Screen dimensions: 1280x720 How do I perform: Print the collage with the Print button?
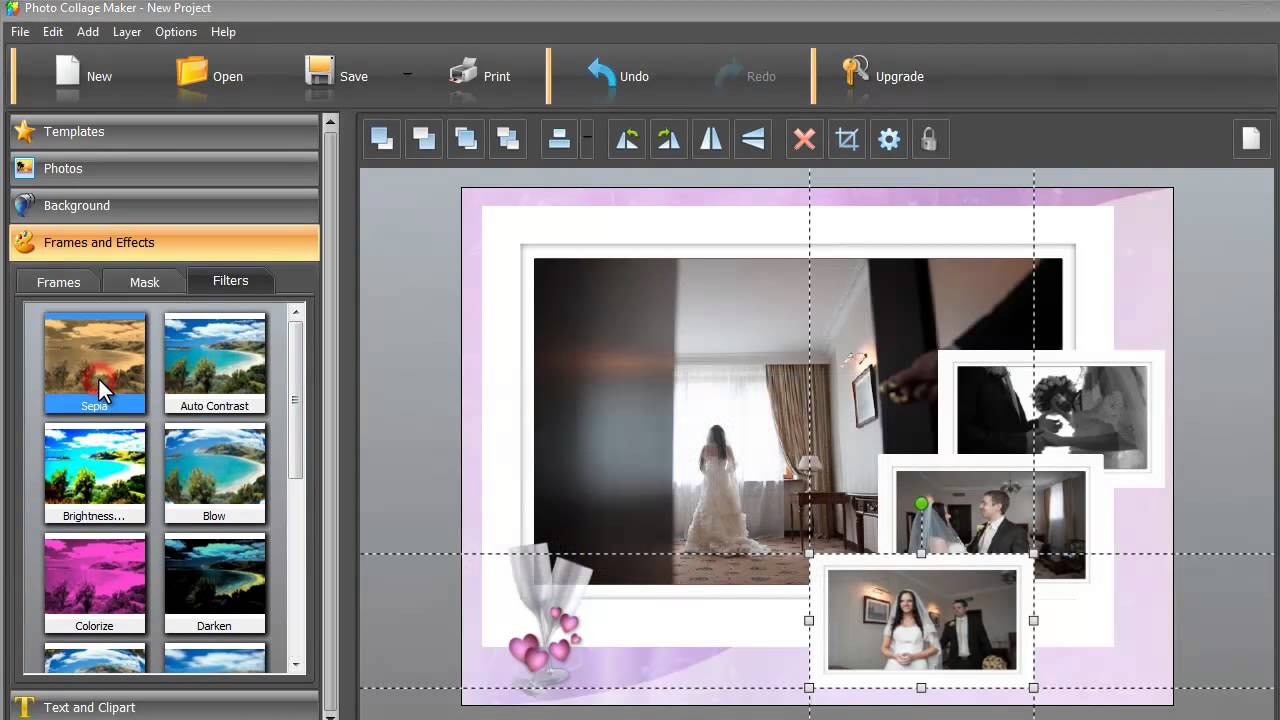click(480, 76)
